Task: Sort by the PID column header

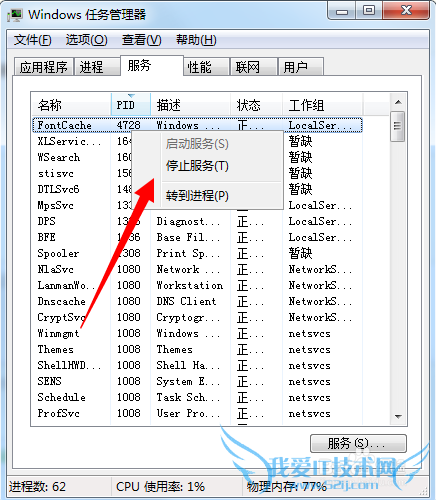Action: pos(131,105)
